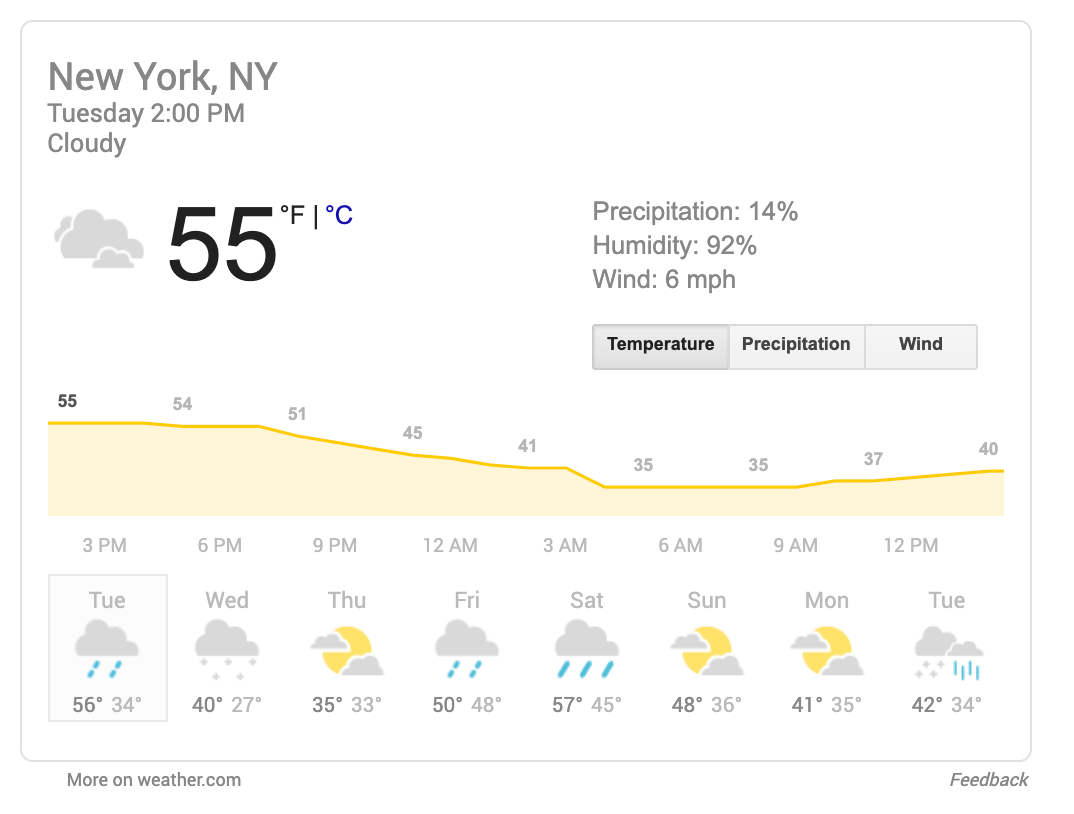
Task: Click the 12 AM label on chart
Action: [x=450, y=545]
